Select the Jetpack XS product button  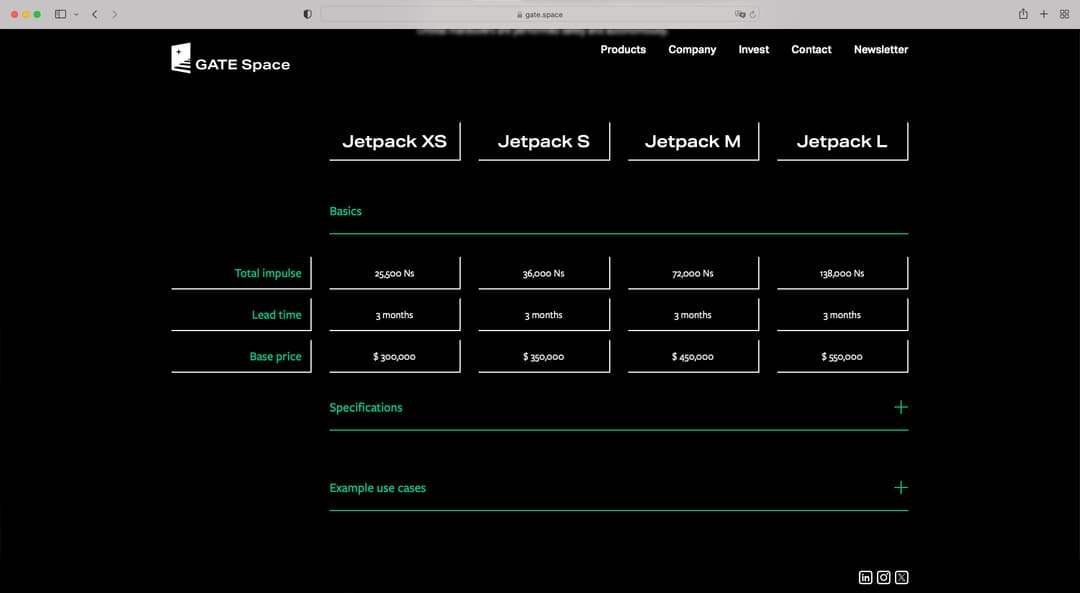pyautogui.click(x=394, y=141)
